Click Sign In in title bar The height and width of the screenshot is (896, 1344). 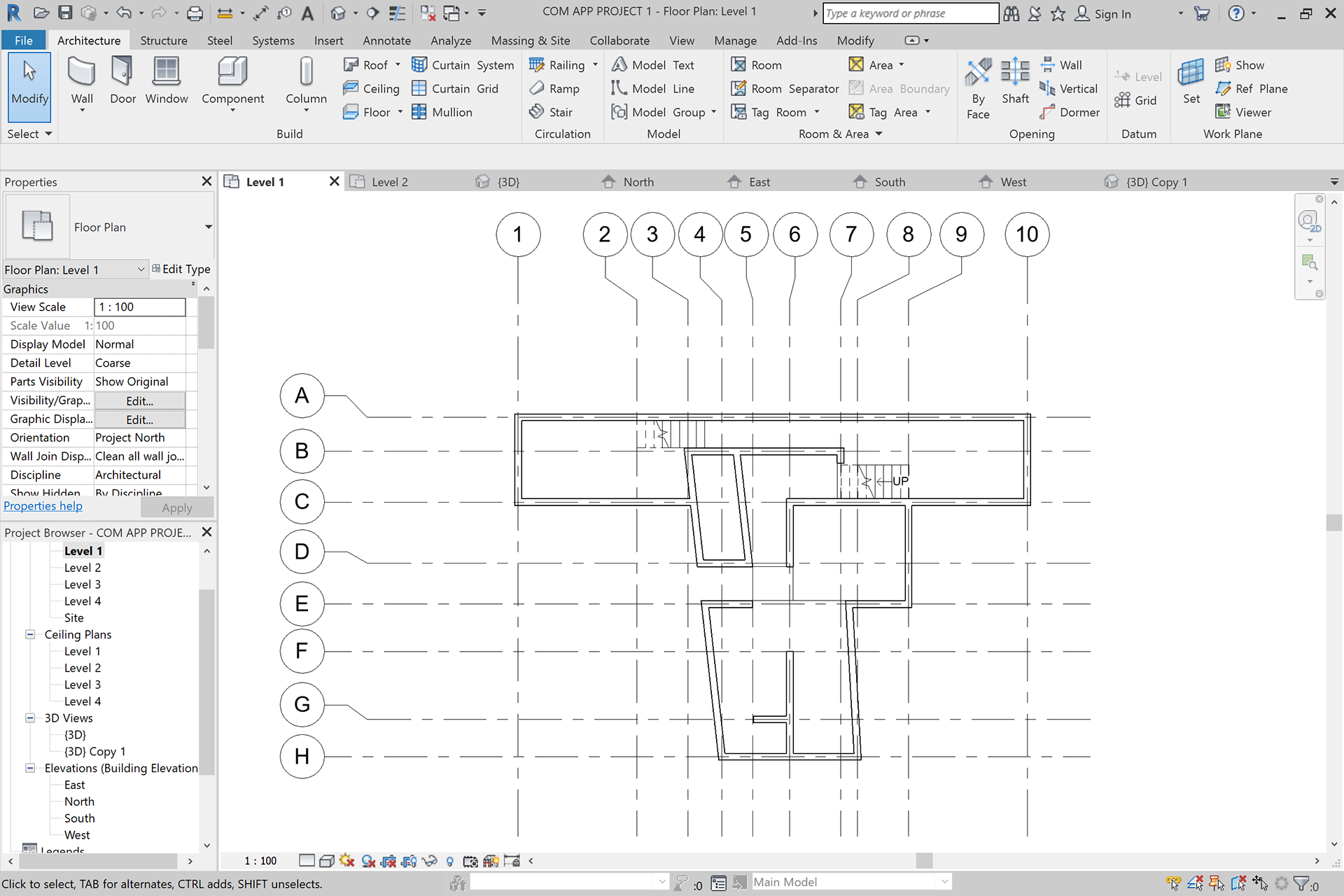[1102, 13]
